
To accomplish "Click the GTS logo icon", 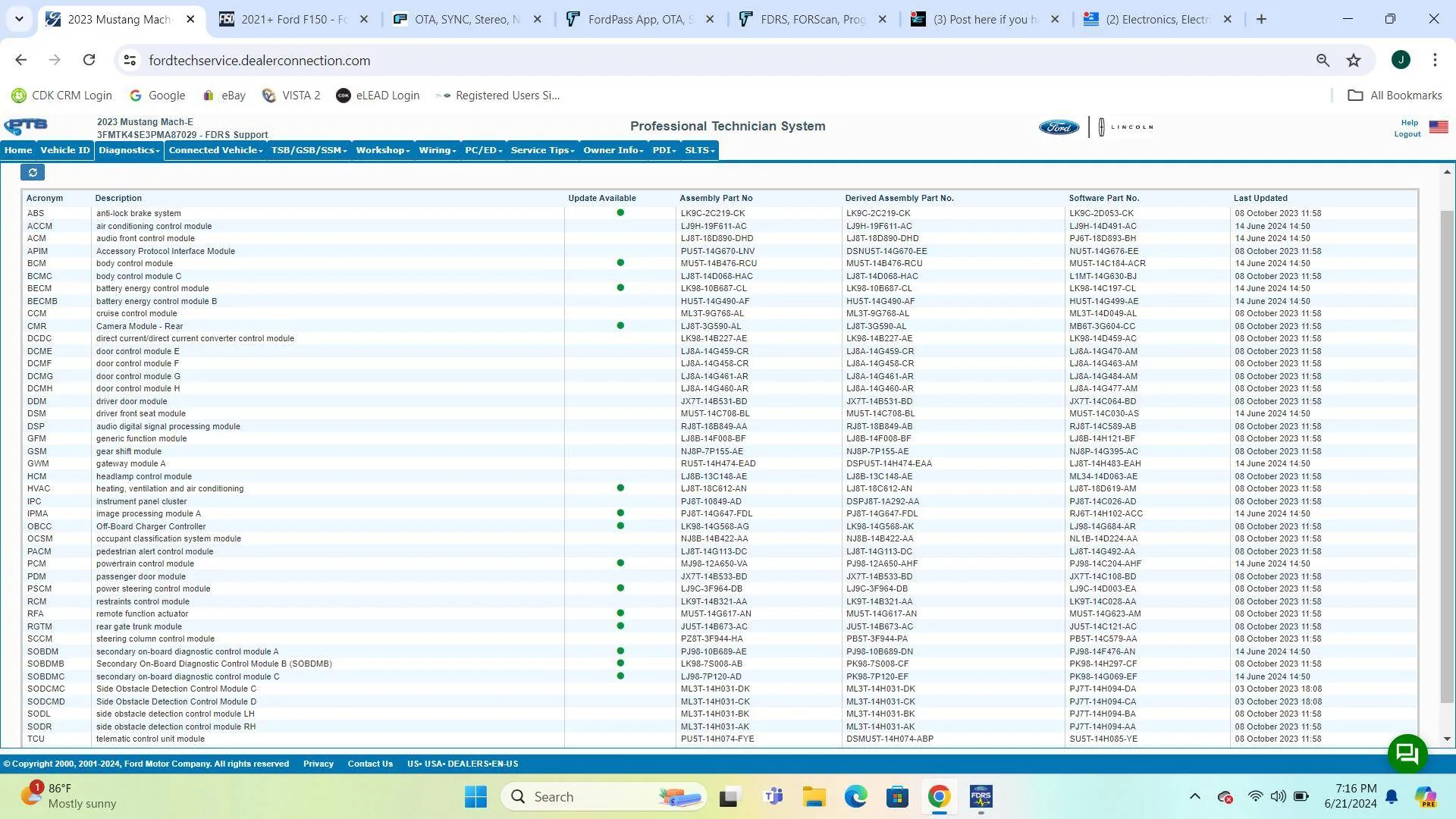I will 26,126.
